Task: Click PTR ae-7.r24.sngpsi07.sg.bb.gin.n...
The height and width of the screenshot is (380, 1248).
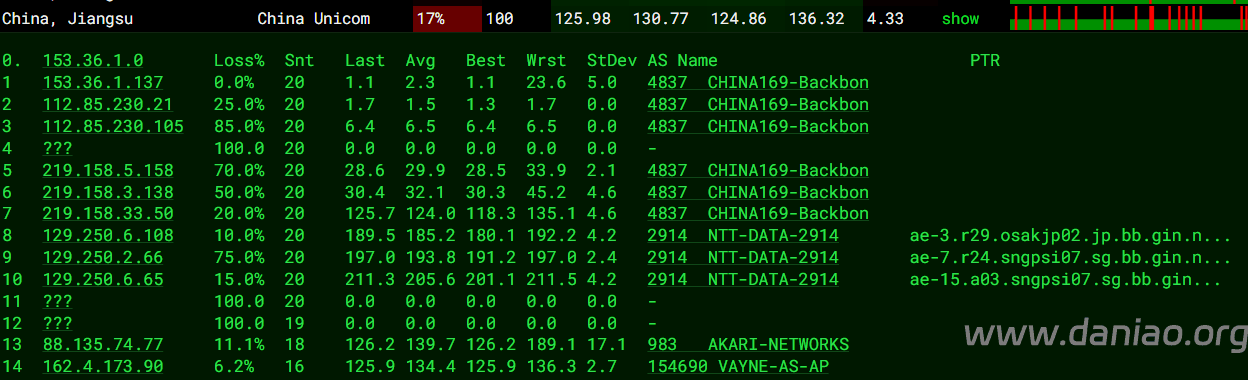Action: click(1071, 258)
